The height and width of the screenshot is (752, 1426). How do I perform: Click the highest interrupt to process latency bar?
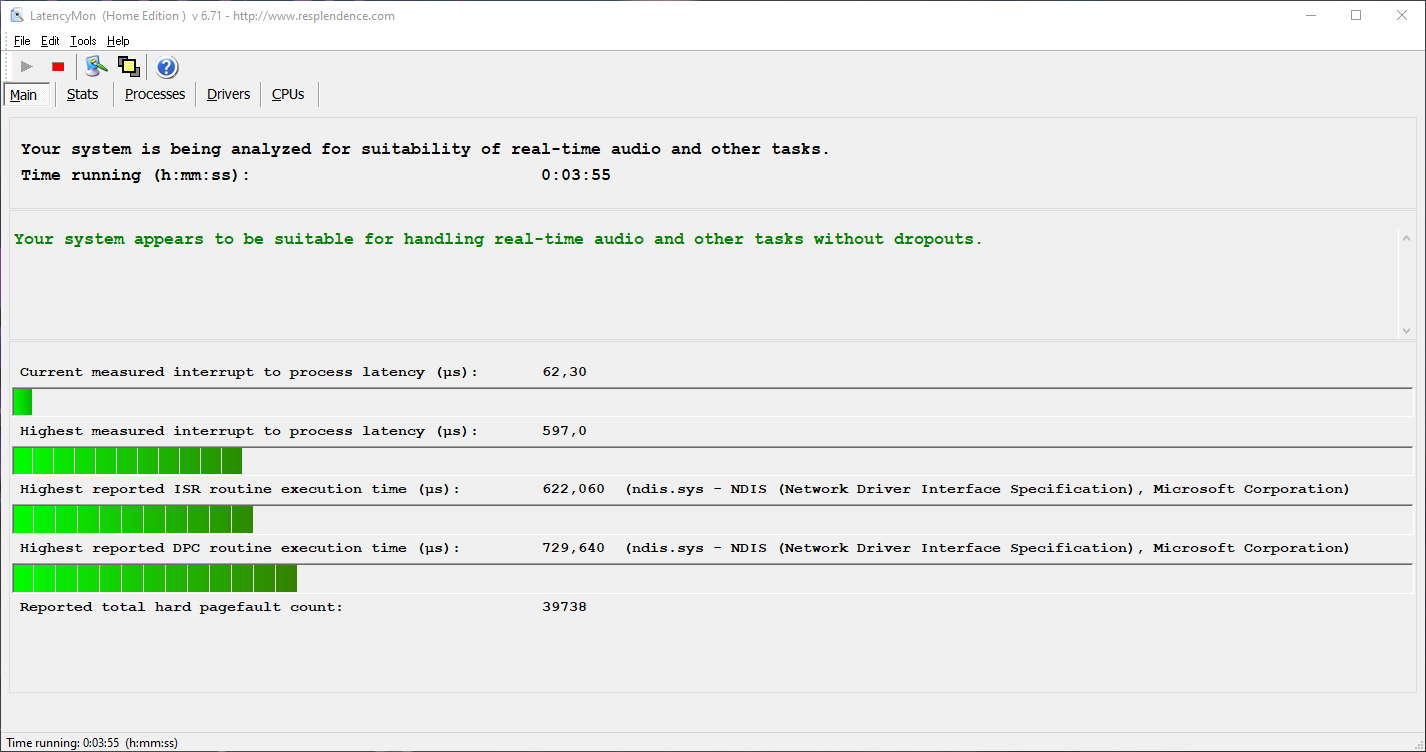coord(713,461)
